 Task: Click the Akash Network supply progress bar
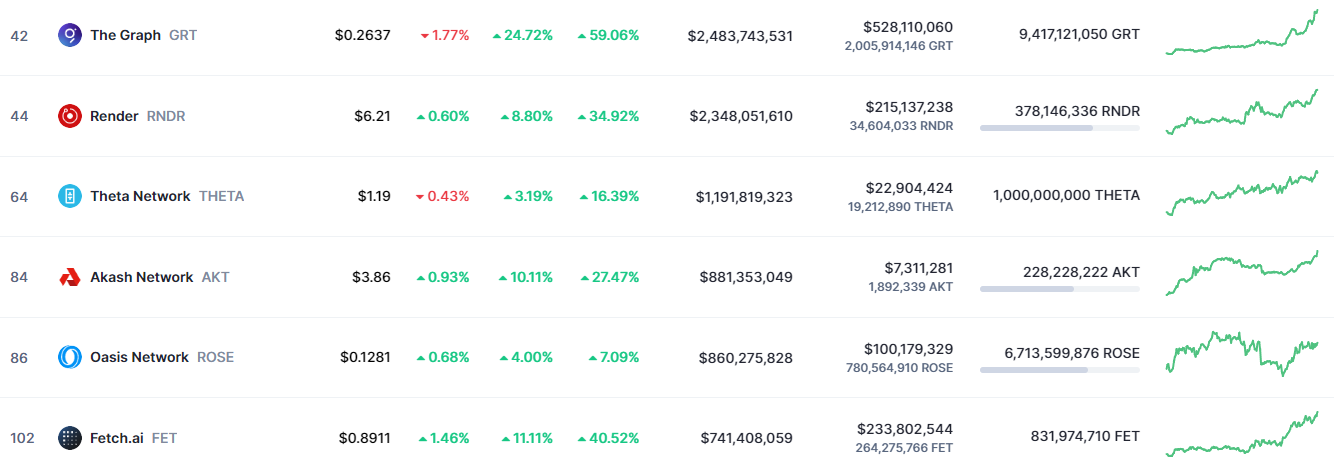tap(1059, 289)
